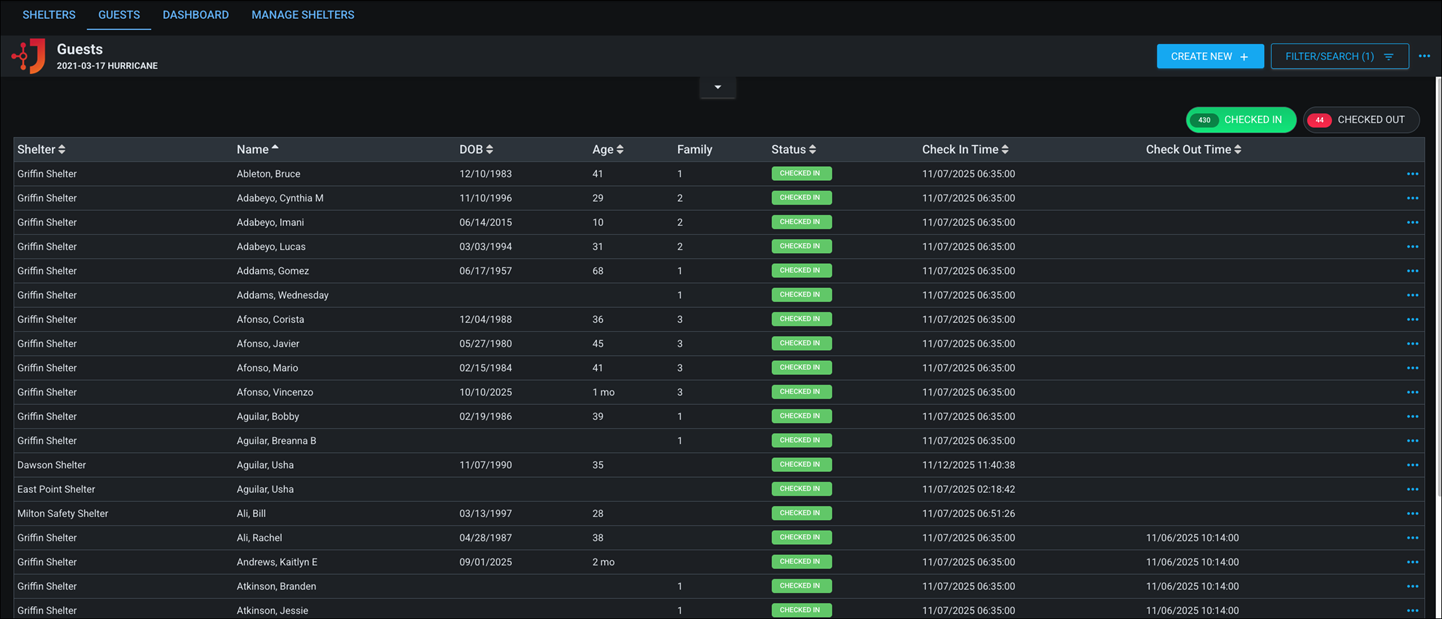
Task: Toggle the Checked Out filter pill
Action: pos(1360,119)
